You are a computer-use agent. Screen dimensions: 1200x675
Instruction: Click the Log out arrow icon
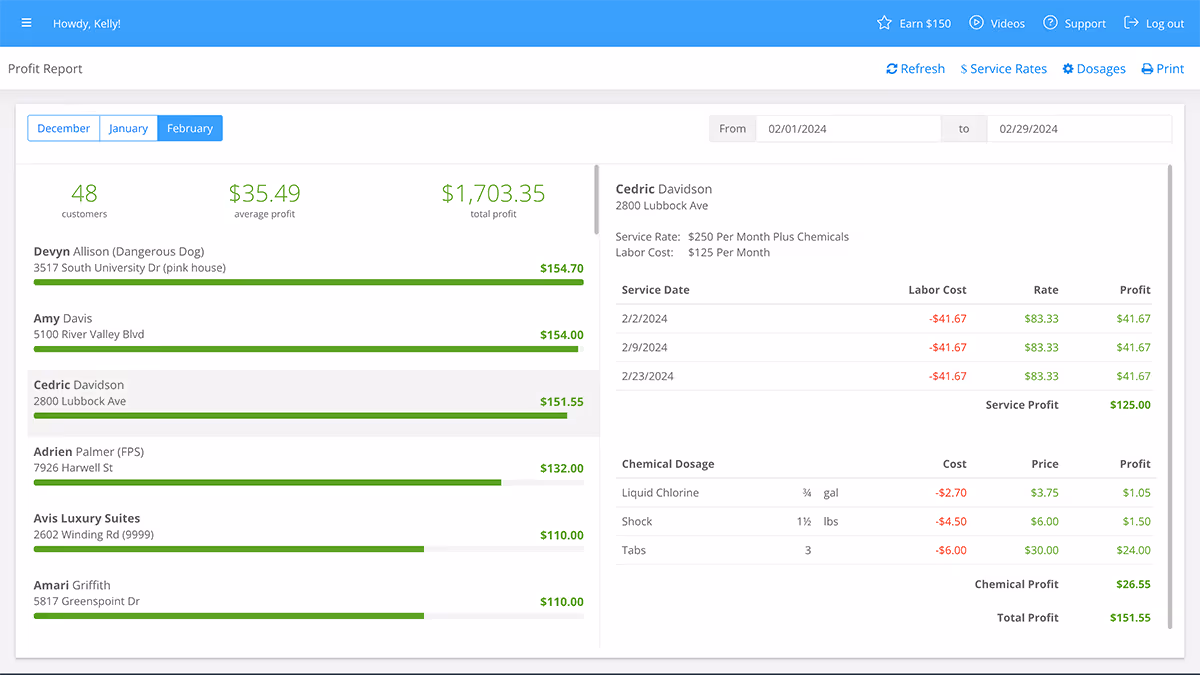[x=1131, y=23]
